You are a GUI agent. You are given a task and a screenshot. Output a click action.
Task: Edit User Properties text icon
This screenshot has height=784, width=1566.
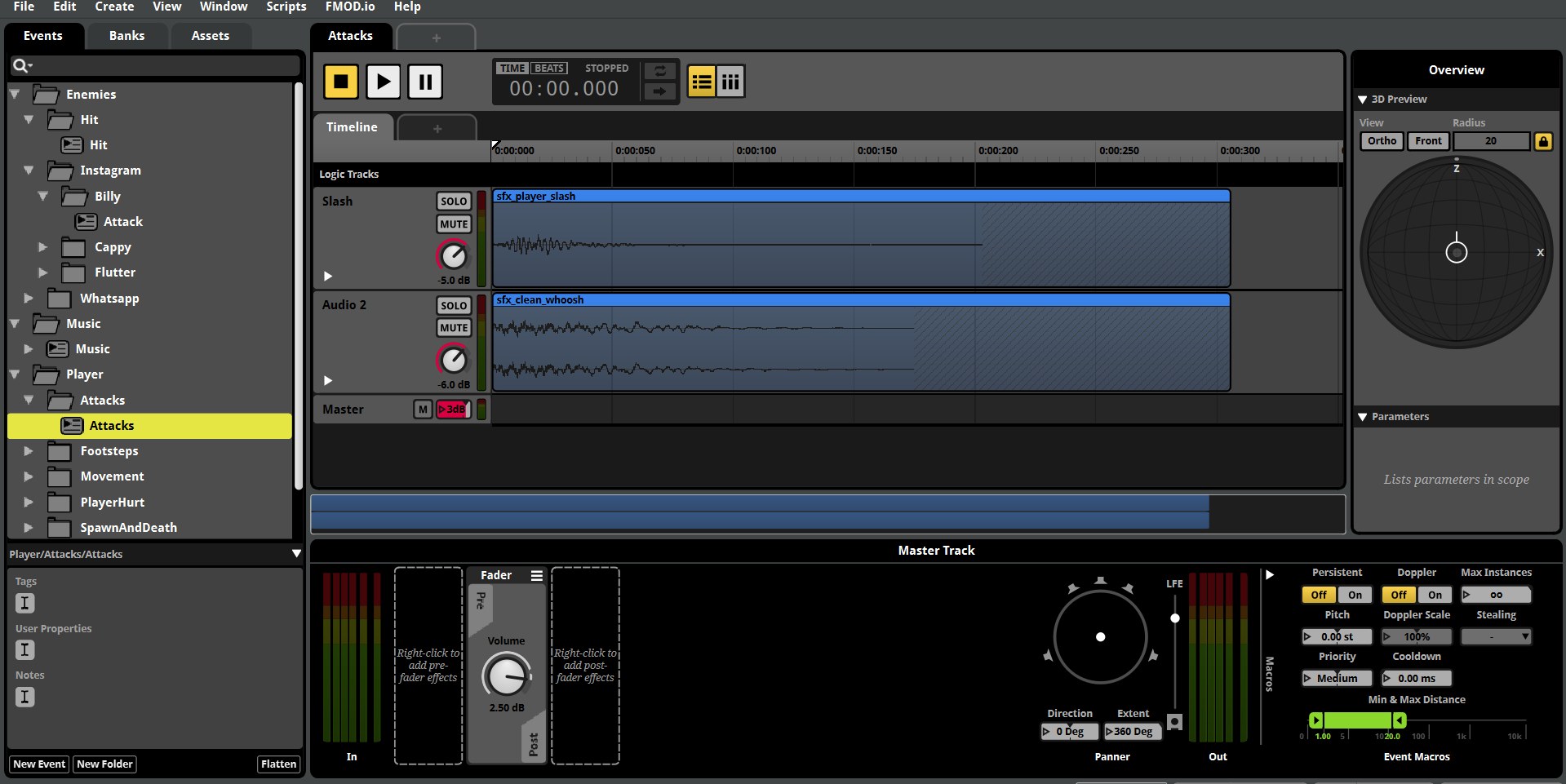pyautogui.click(x=24, y=650)
